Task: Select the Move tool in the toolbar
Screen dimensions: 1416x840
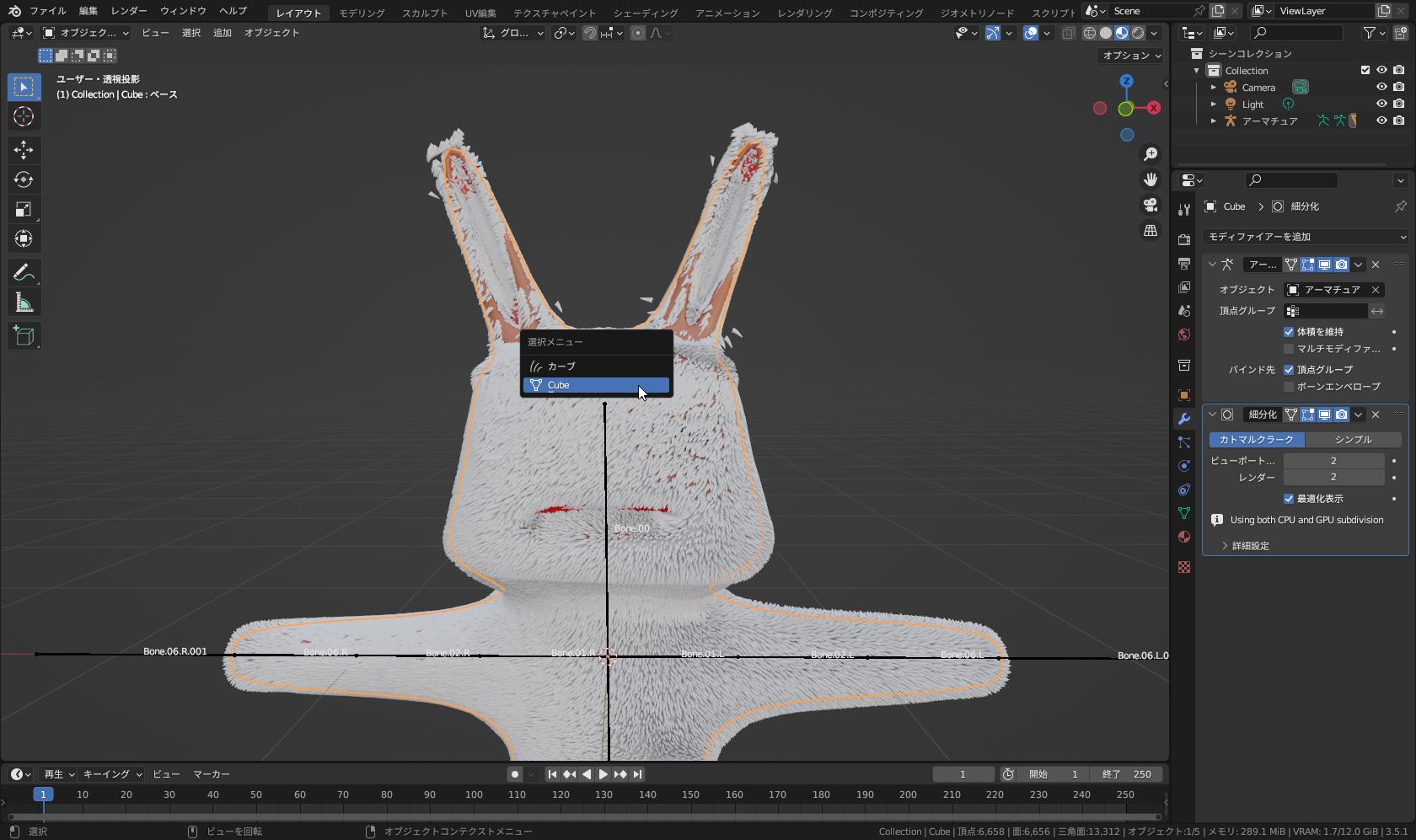Action: (24, 150)
